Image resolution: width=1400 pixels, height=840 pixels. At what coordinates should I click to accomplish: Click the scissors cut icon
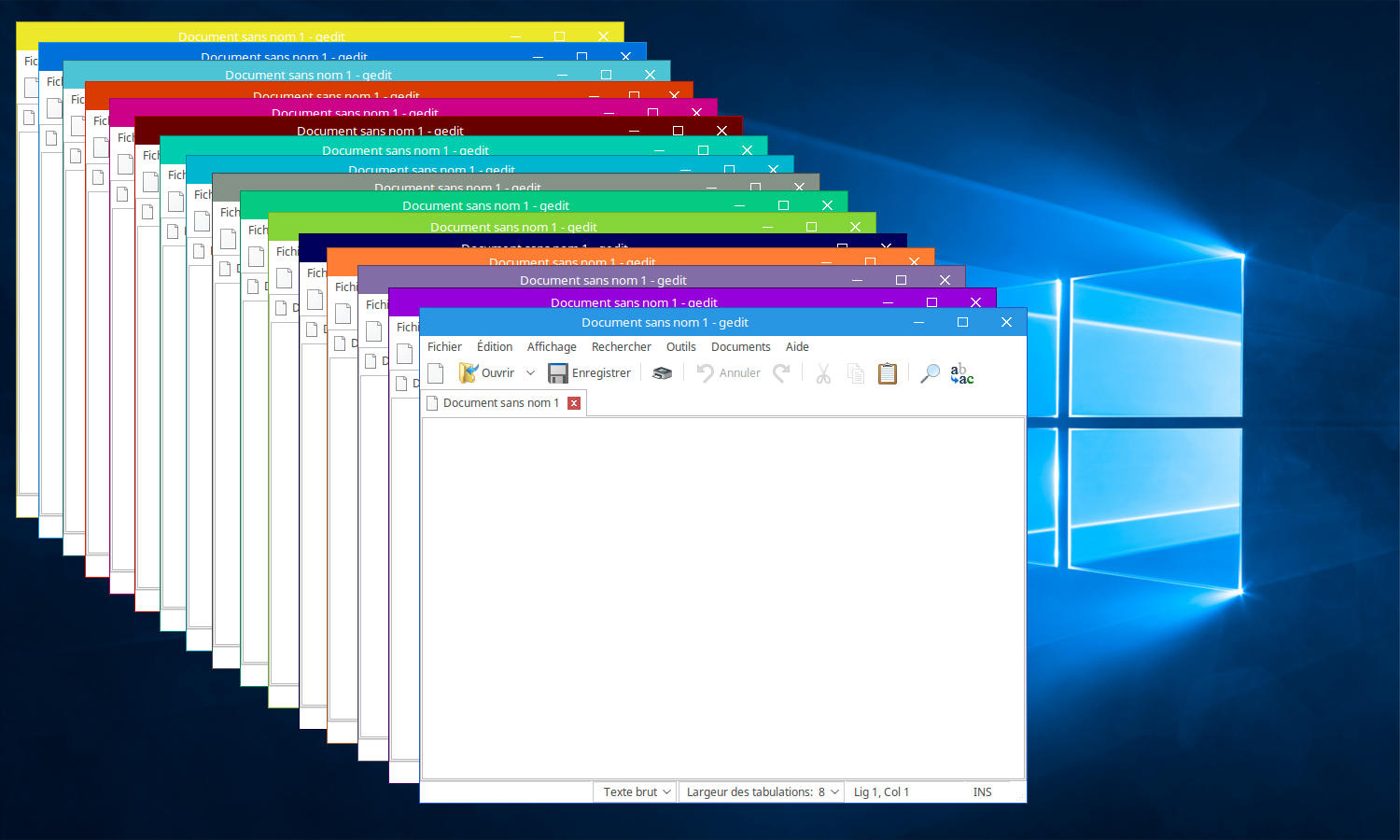pos(823,373)
